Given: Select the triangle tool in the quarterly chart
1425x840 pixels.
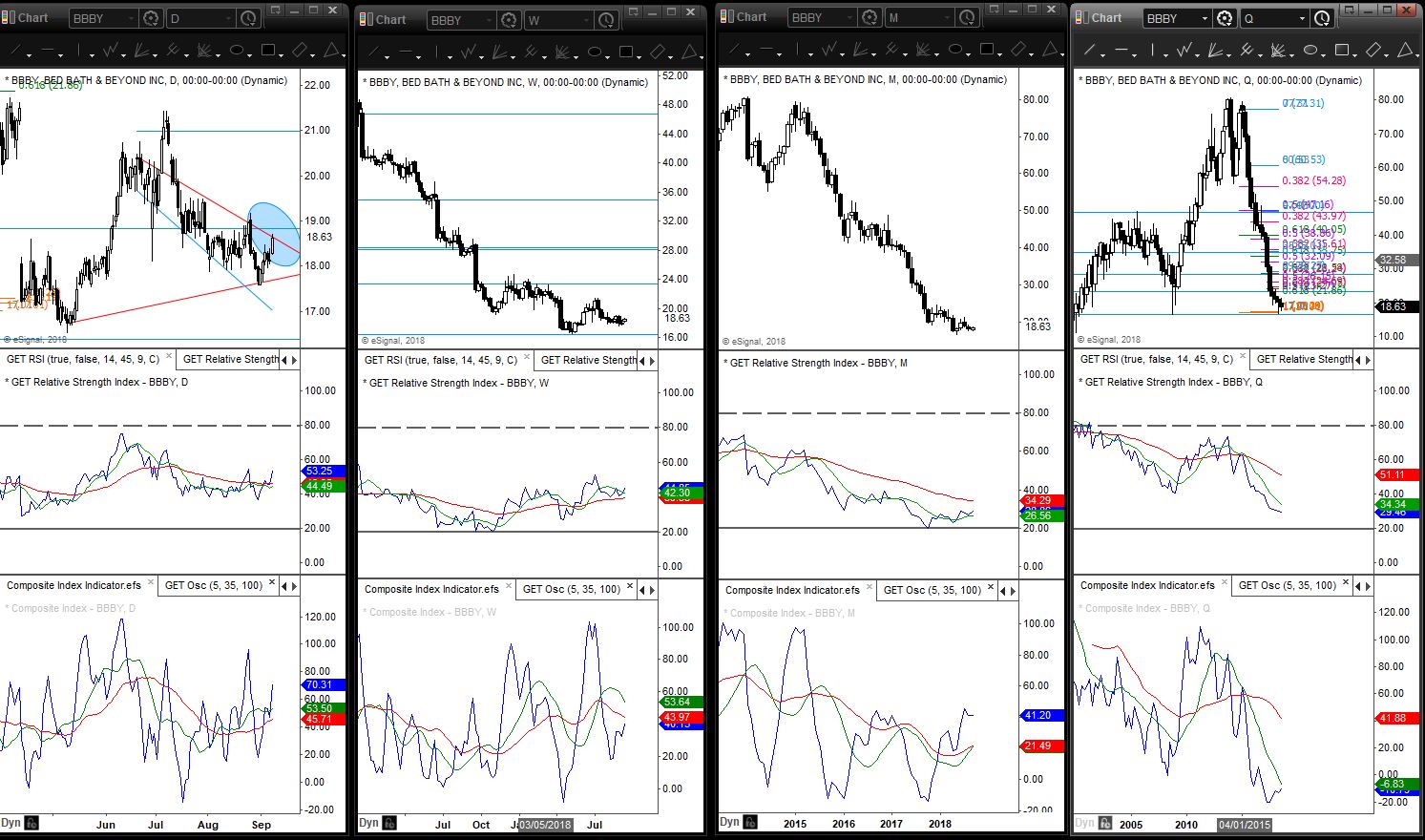Looking at the screenshot, I should 1405,50.
